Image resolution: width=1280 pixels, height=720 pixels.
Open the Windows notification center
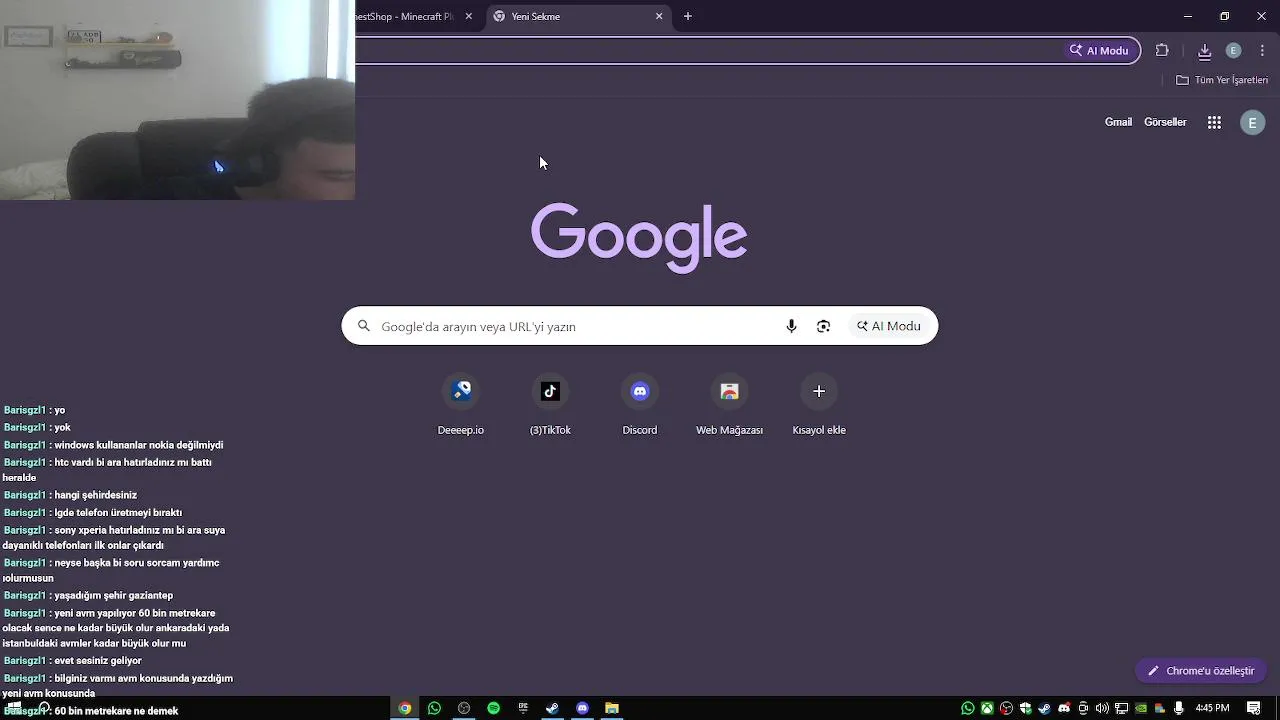pyautogui.click(x=1253, y=708)
